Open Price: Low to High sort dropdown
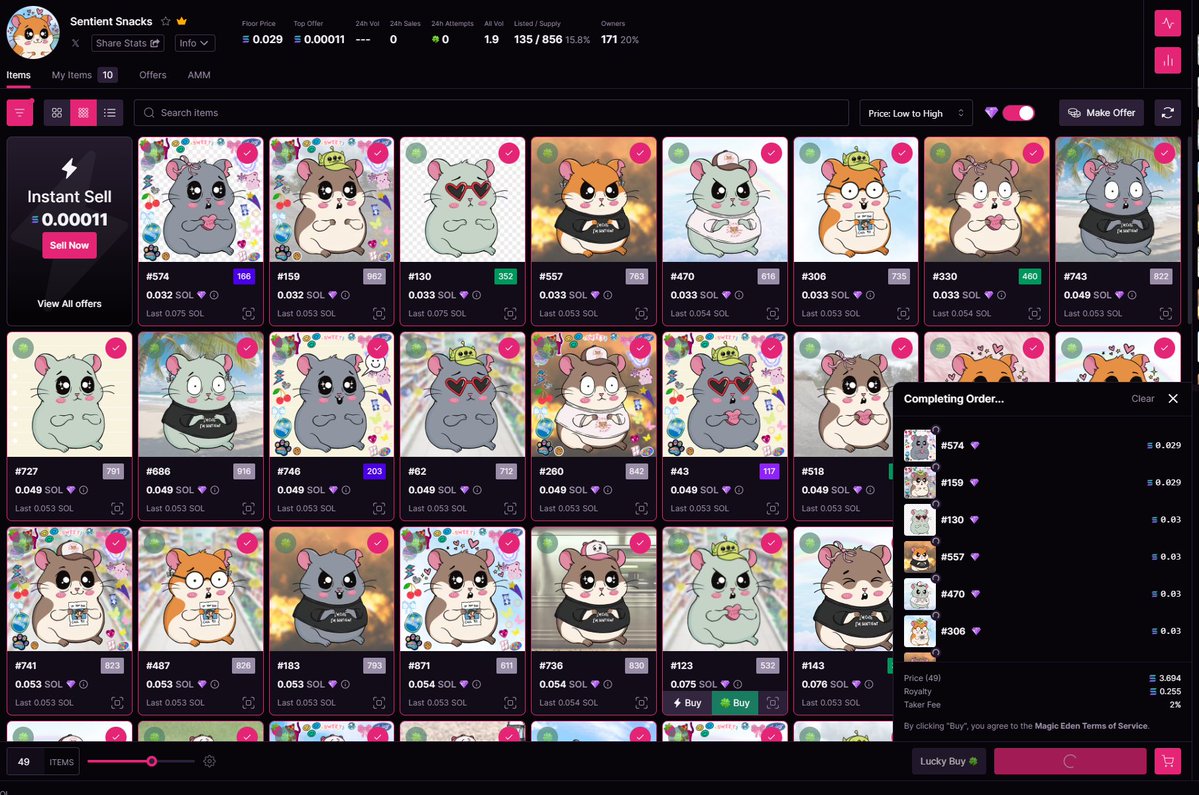 [x=916, y=113]
